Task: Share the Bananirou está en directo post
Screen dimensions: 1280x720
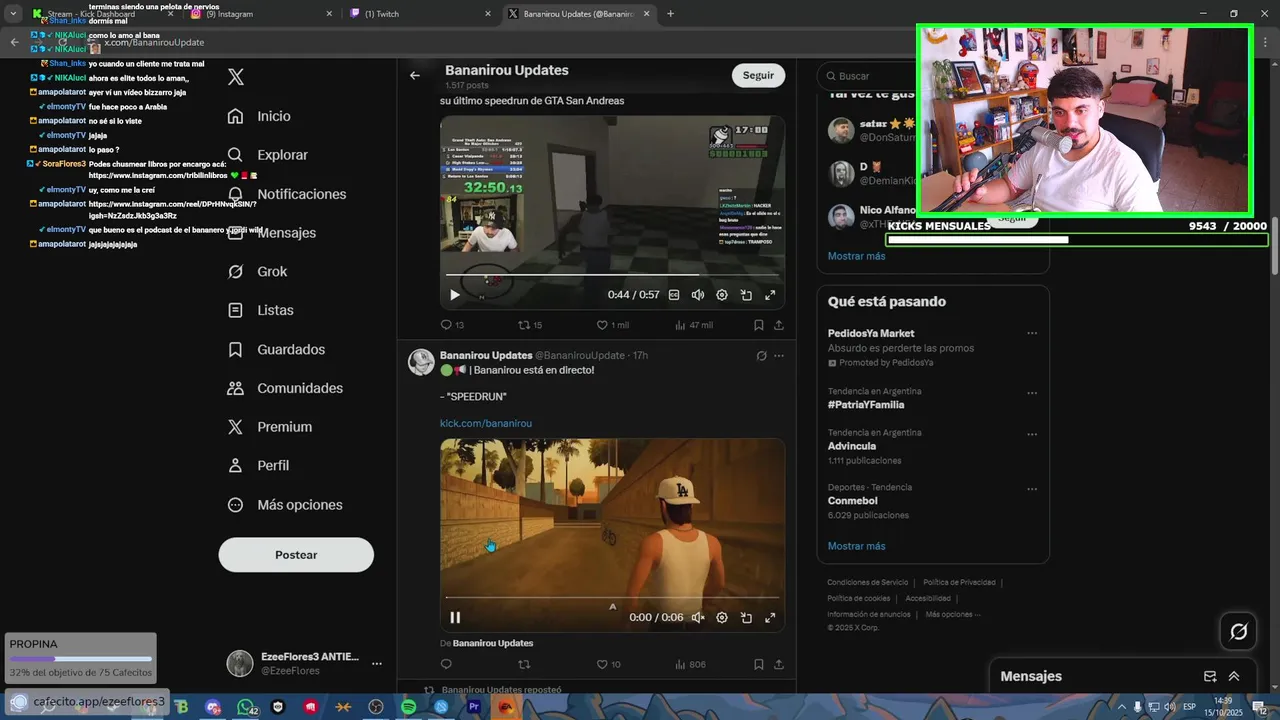Action: [779, 664]
